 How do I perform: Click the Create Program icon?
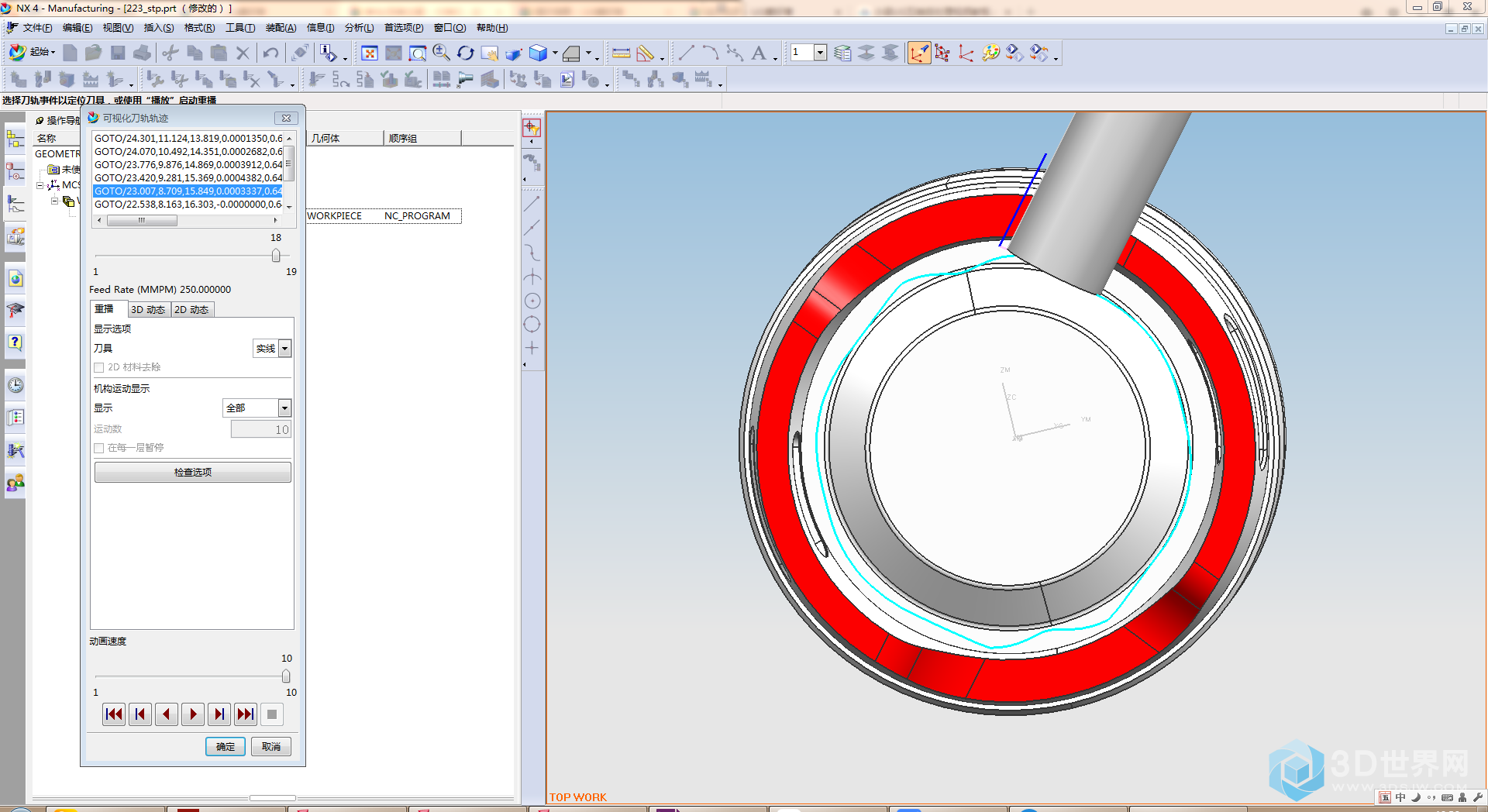[x=19, y=79]
